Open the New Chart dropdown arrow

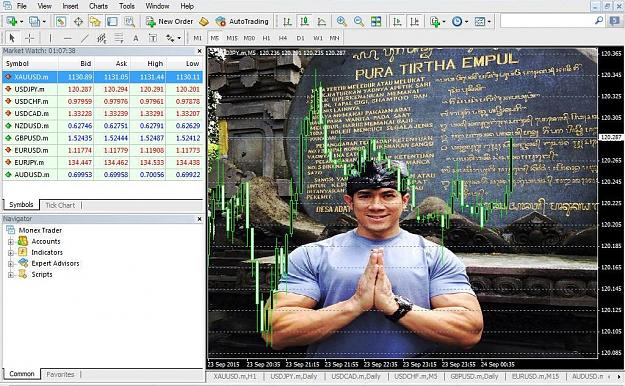coord(21,22)
